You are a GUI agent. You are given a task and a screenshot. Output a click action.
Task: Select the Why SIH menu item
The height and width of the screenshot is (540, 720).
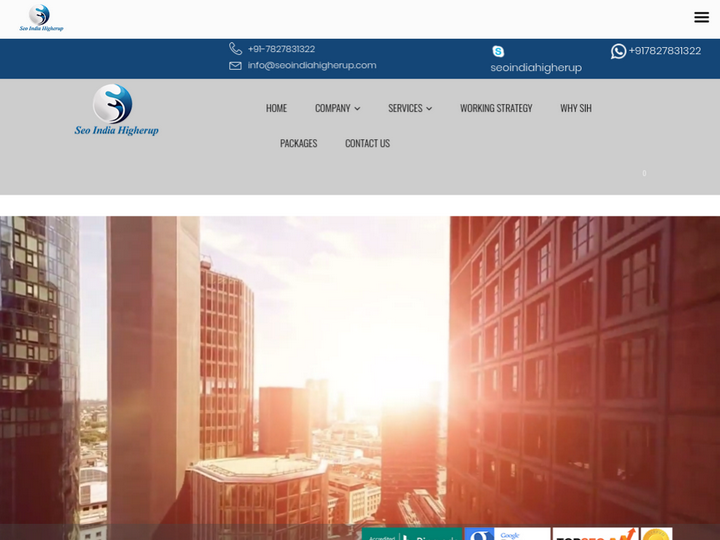575,108
